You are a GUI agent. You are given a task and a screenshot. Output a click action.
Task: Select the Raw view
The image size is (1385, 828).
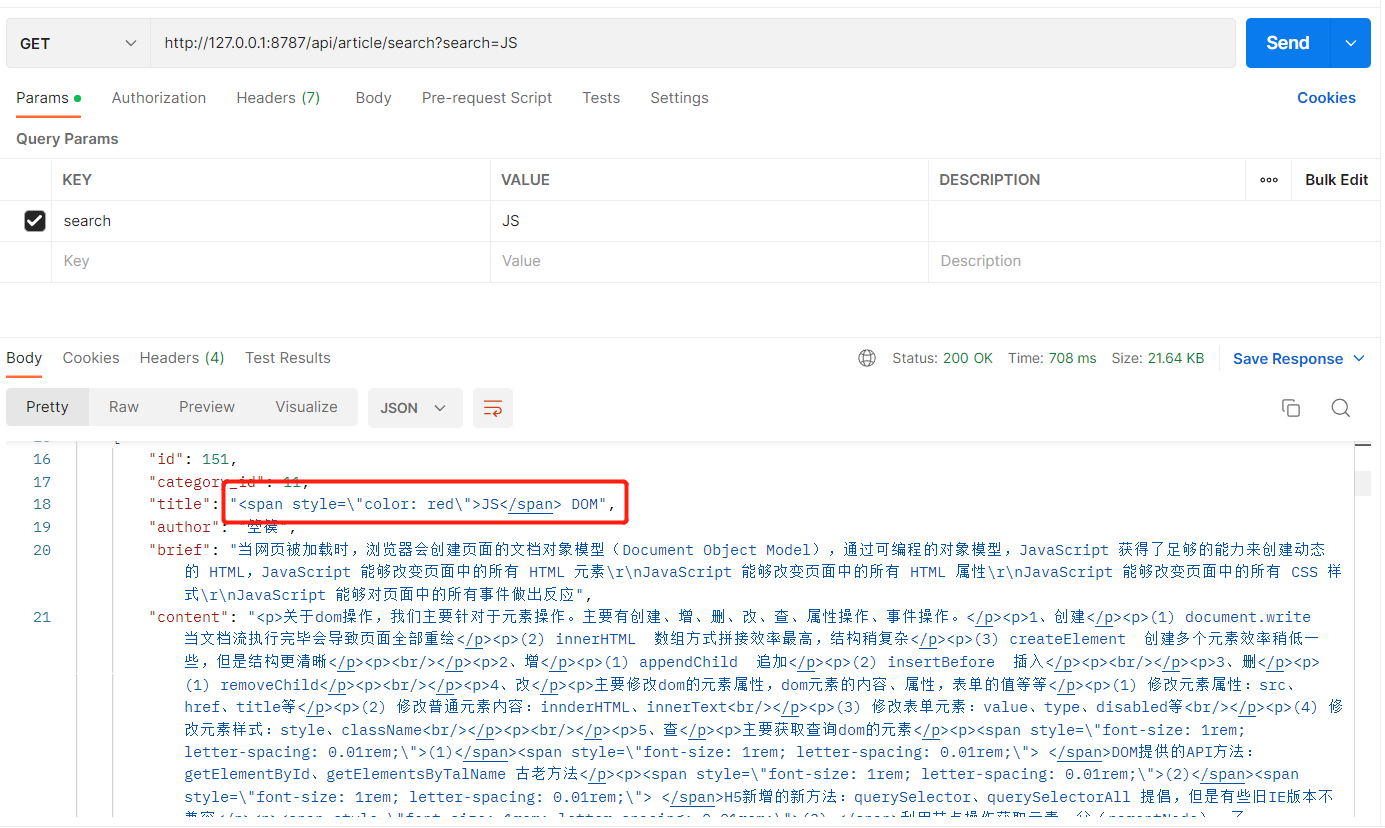pos(124,407)
